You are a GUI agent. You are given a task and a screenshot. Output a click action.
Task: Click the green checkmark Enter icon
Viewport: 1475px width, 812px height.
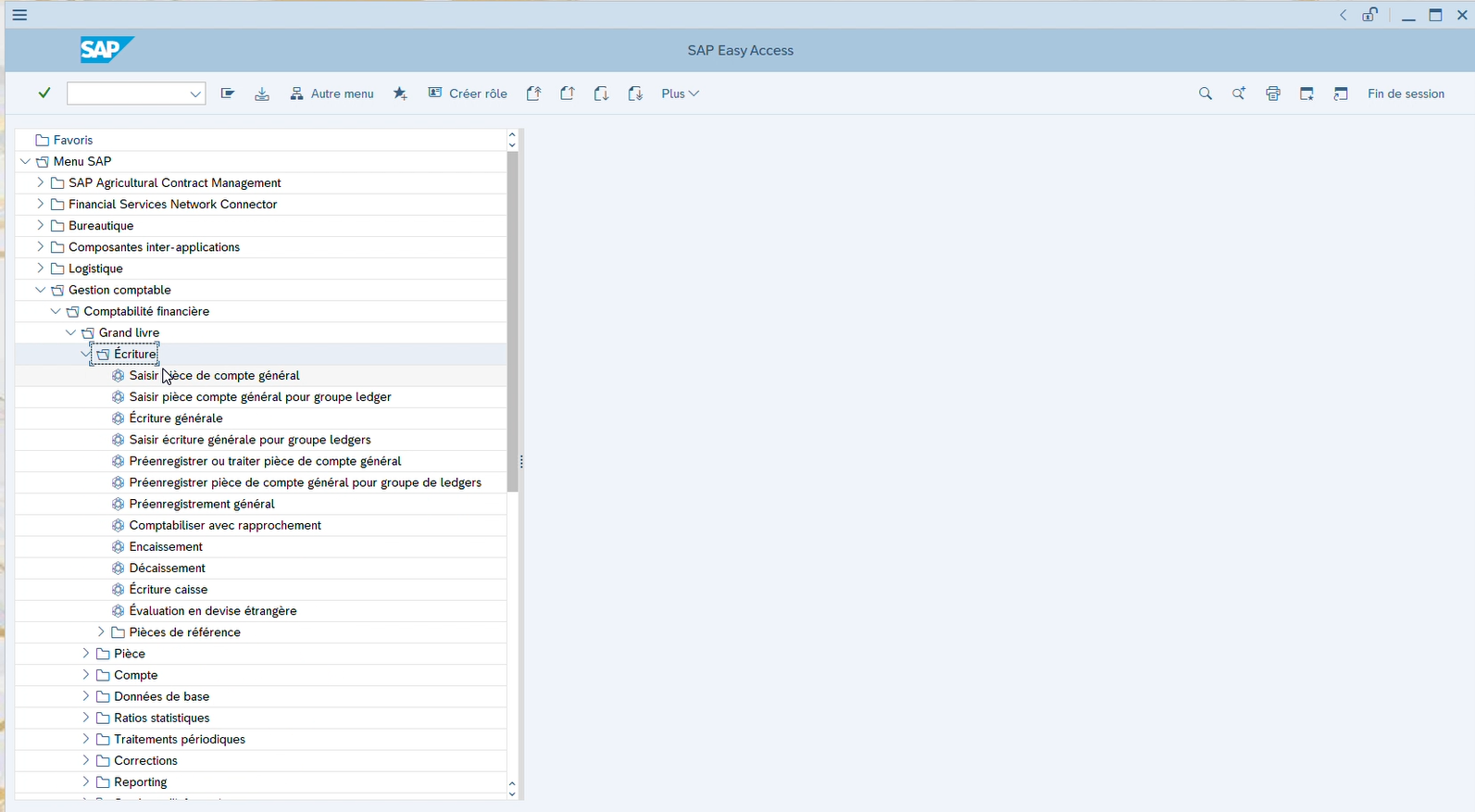44,93
